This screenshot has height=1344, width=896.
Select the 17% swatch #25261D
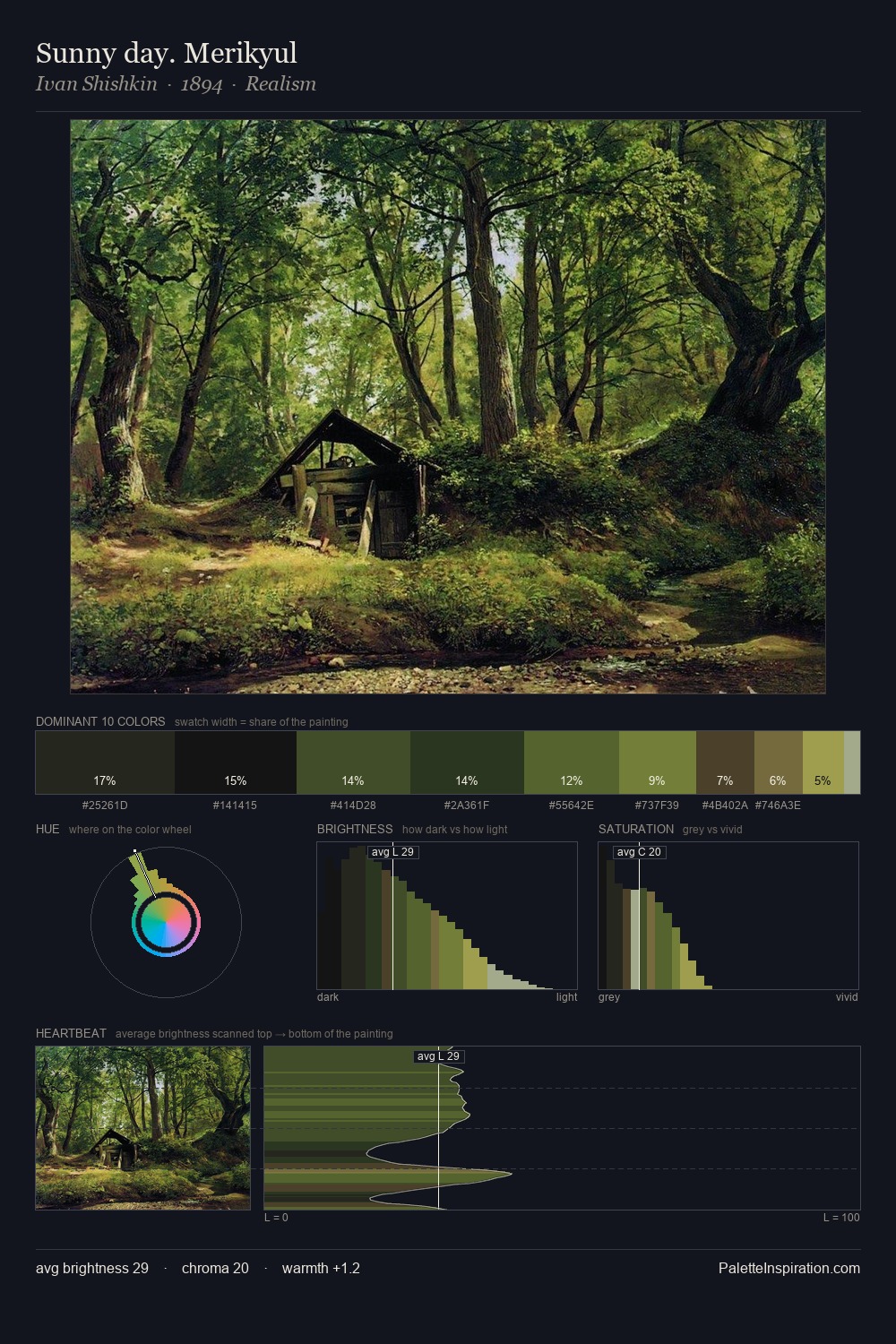[x=105, y=762]
